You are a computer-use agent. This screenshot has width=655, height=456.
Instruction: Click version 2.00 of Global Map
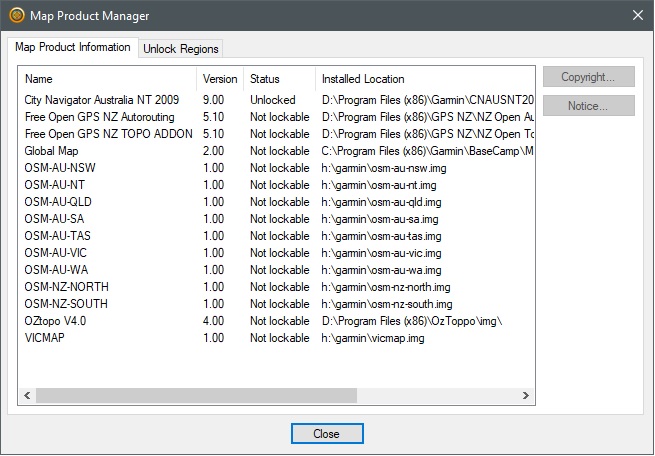click(213, 151)
